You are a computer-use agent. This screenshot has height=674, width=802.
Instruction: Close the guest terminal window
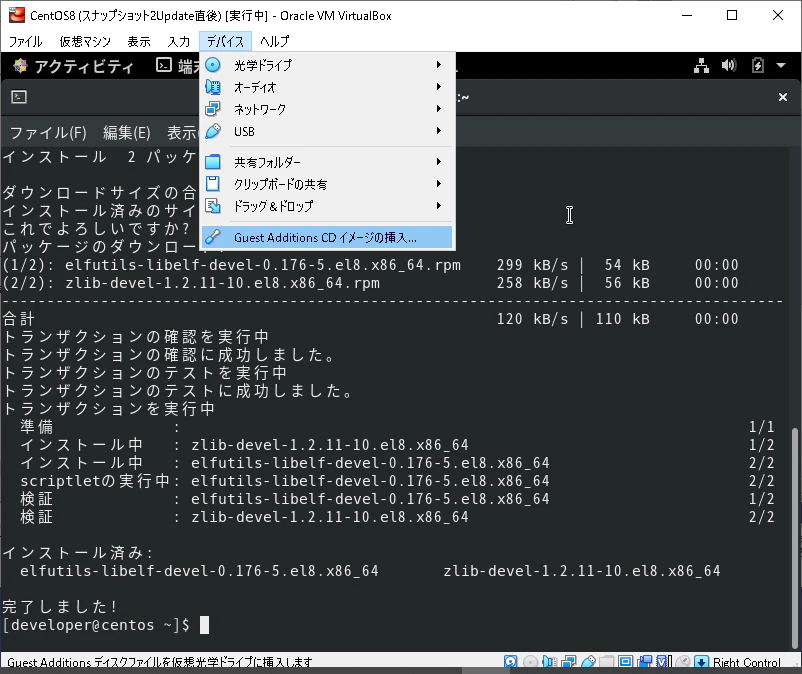click(783, 97)
